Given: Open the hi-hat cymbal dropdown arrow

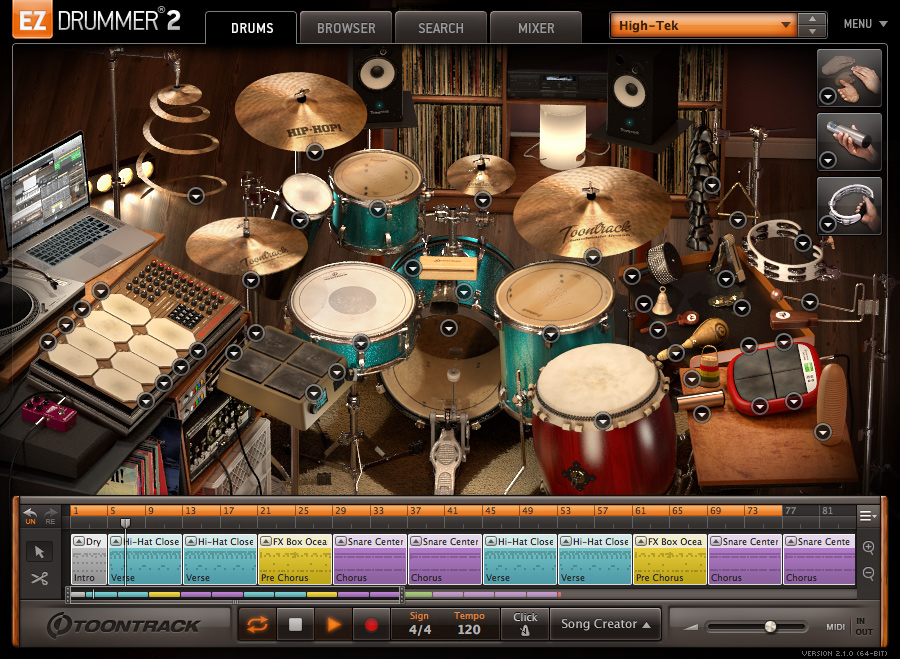Looking at the screenshot, I should [x=251, y=280].
